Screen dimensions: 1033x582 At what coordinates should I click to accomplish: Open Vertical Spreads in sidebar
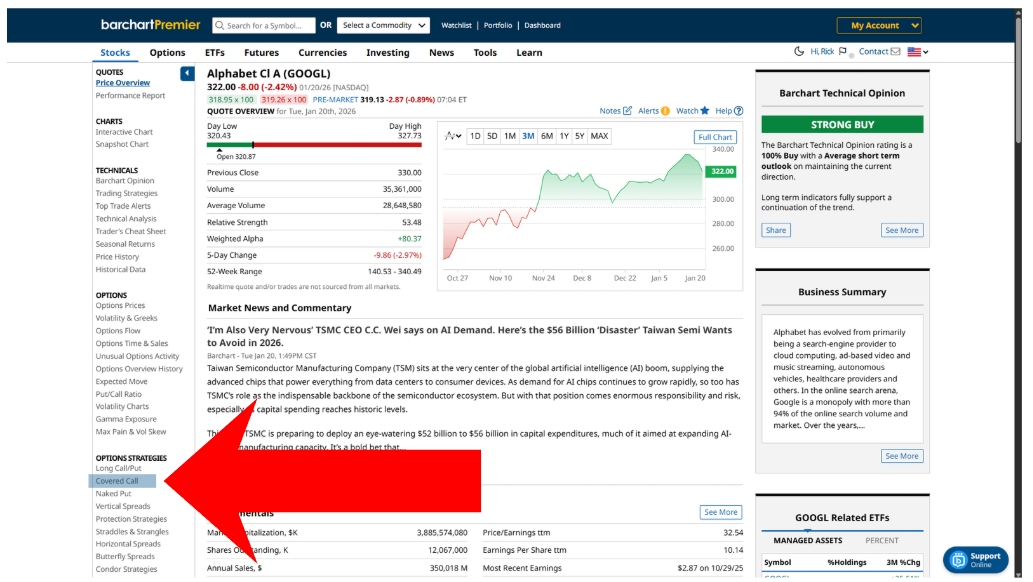(x=123, y=507)
